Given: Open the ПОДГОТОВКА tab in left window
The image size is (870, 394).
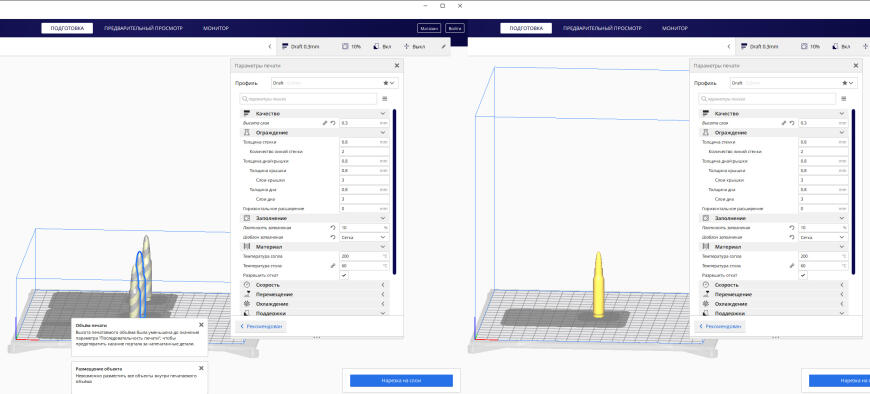Looking at the screenshot, I should coord(67,28).
